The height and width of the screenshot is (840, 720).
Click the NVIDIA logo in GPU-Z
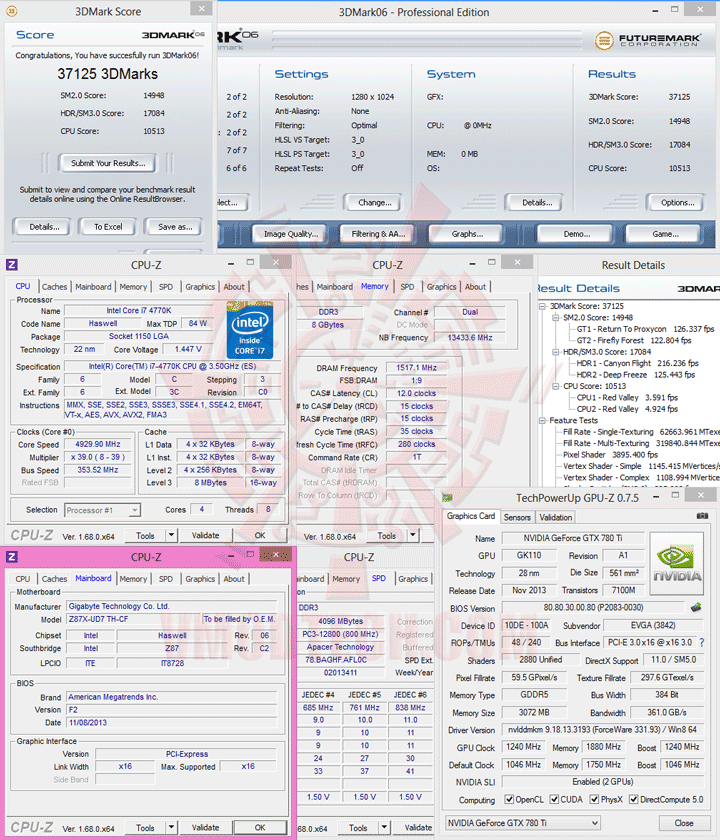click(677, 564)
